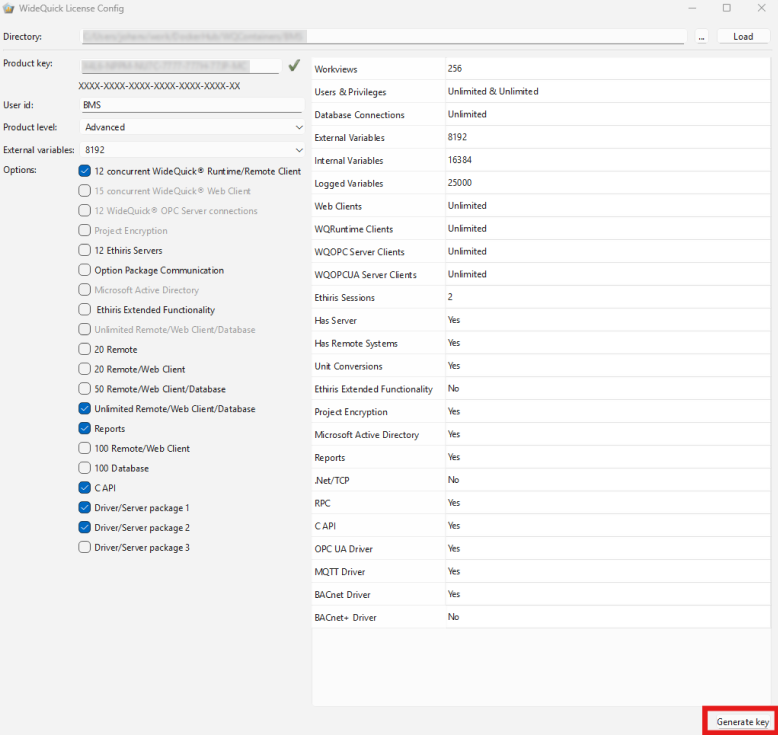Uncheck the Reports option checkbox

point(84,428)
